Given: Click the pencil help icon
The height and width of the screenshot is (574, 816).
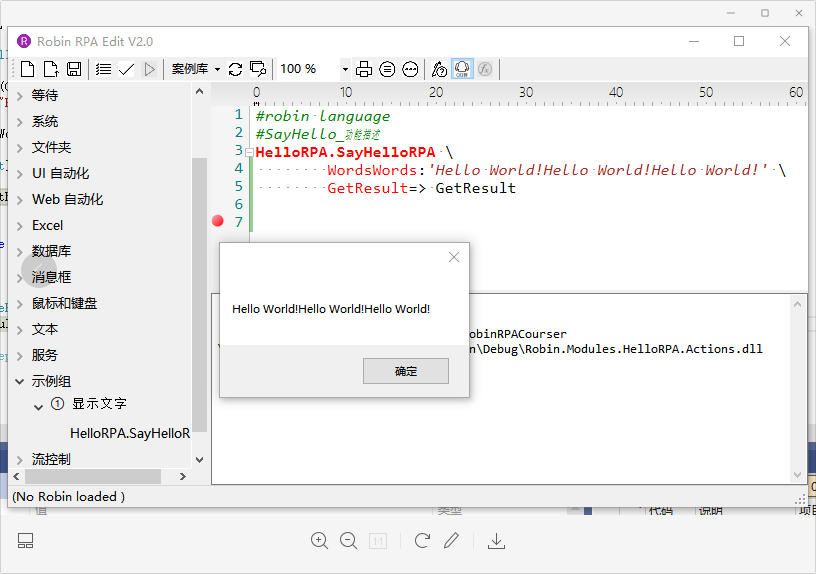Looking at the screenshot, I should click(x=439, y=69).
